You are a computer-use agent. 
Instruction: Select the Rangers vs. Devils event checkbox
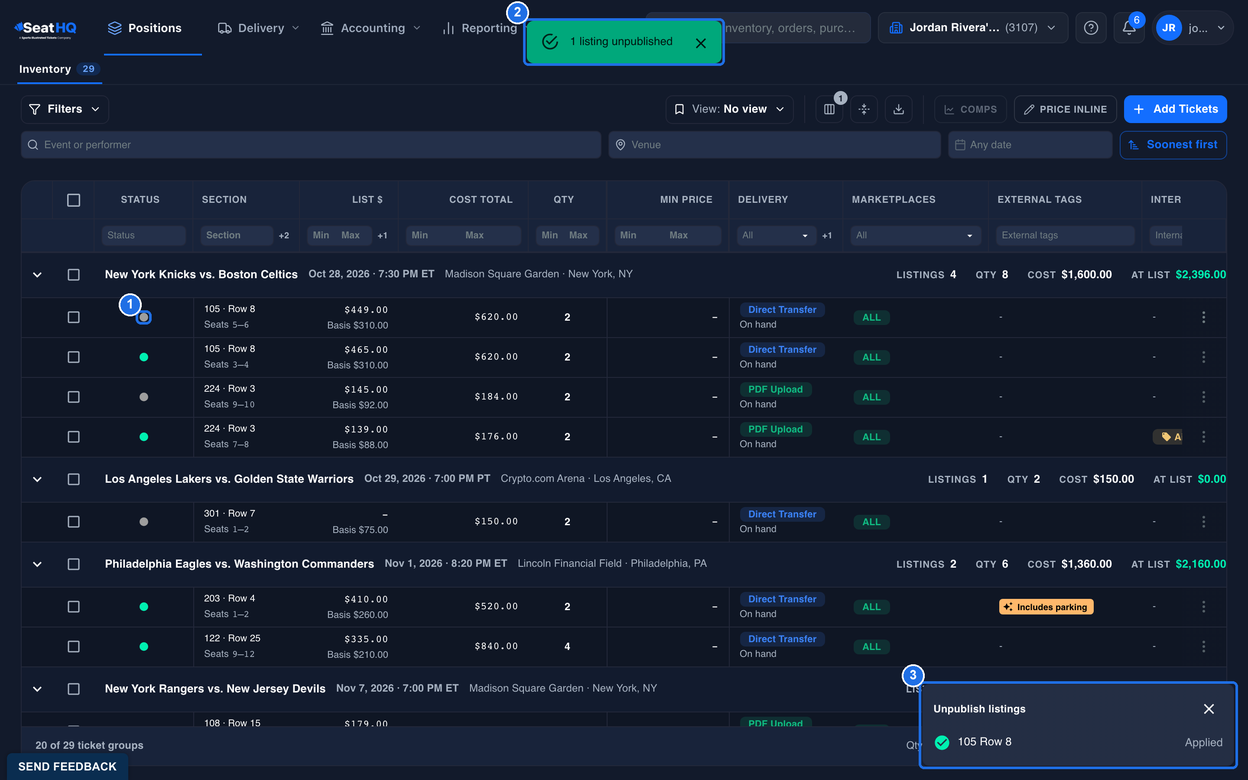(73, 689)
